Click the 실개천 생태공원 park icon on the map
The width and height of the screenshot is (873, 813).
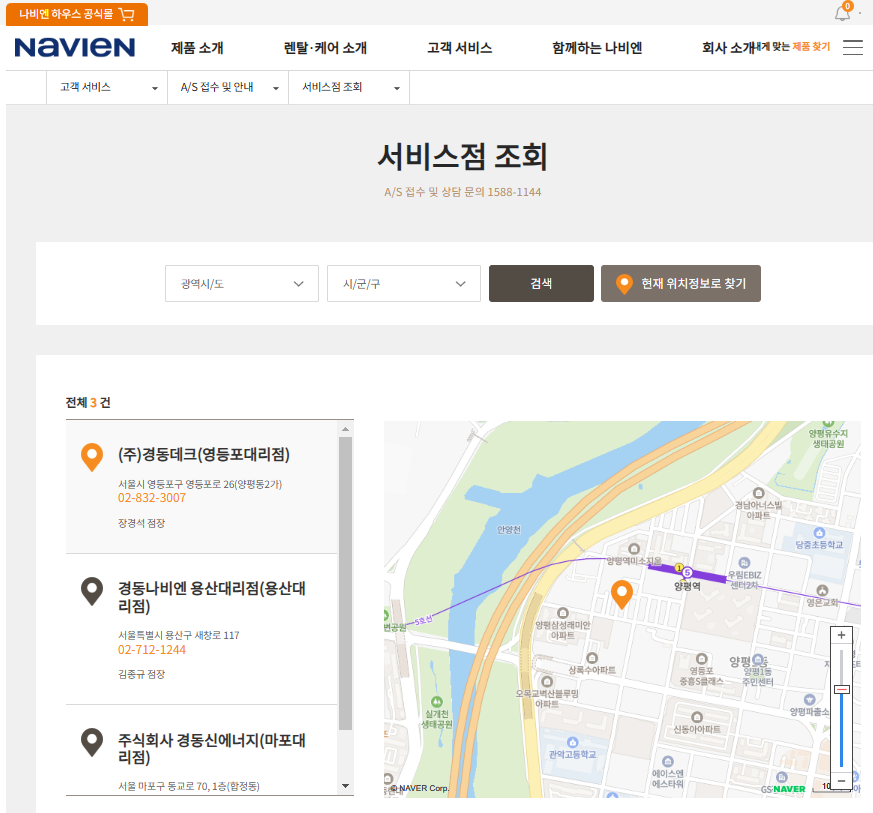pos(437,702)
